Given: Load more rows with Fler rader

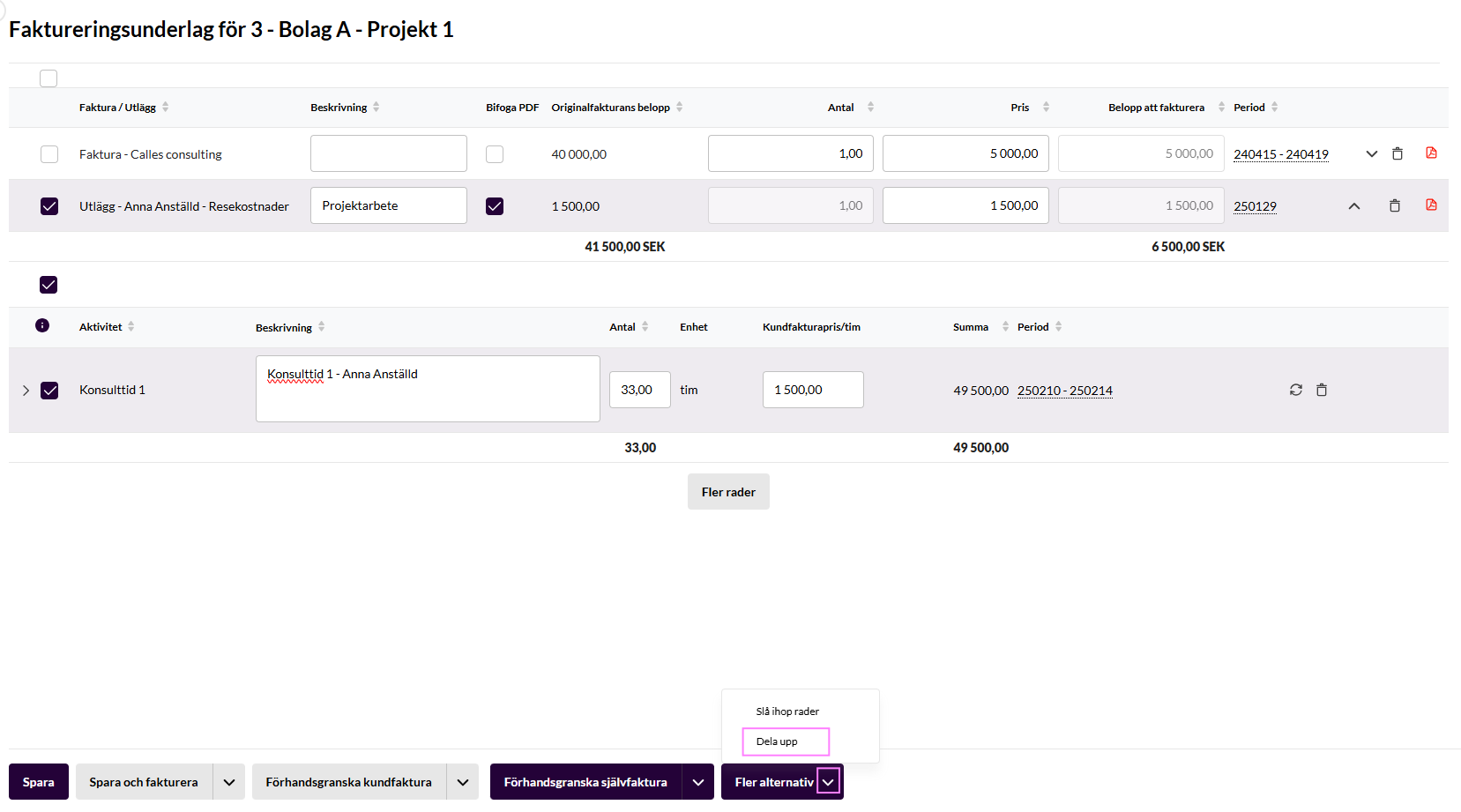Looking at the screenshot, I should tap(728, 492).
